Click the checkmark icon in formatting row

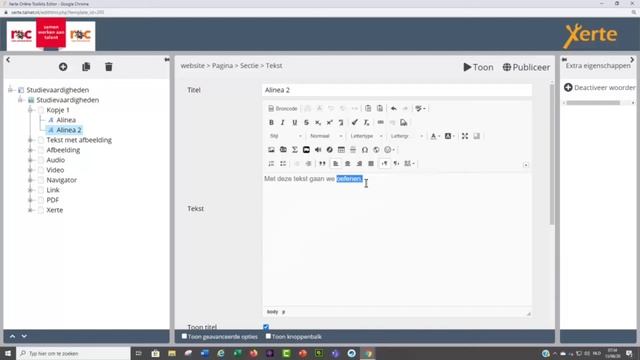[354, 122]
